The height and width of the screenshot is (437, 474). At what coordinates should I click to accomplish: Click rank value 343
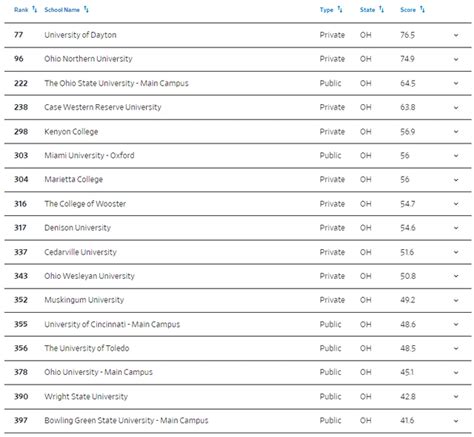click(x=21, y=276)
